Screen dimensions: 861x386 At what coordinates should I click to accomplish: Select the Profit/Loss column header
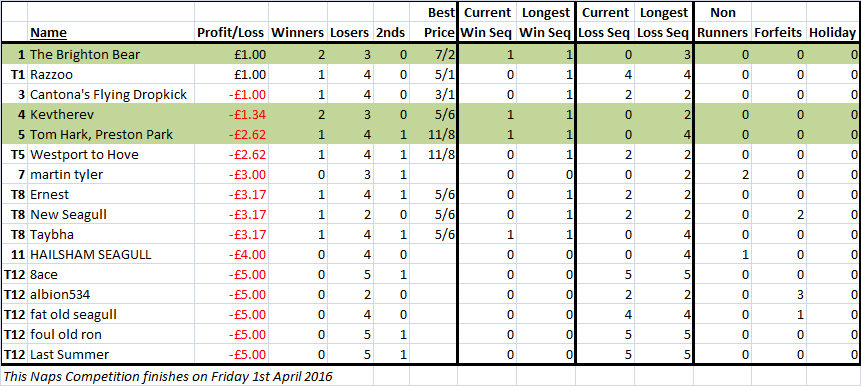[x=231, y=33]
